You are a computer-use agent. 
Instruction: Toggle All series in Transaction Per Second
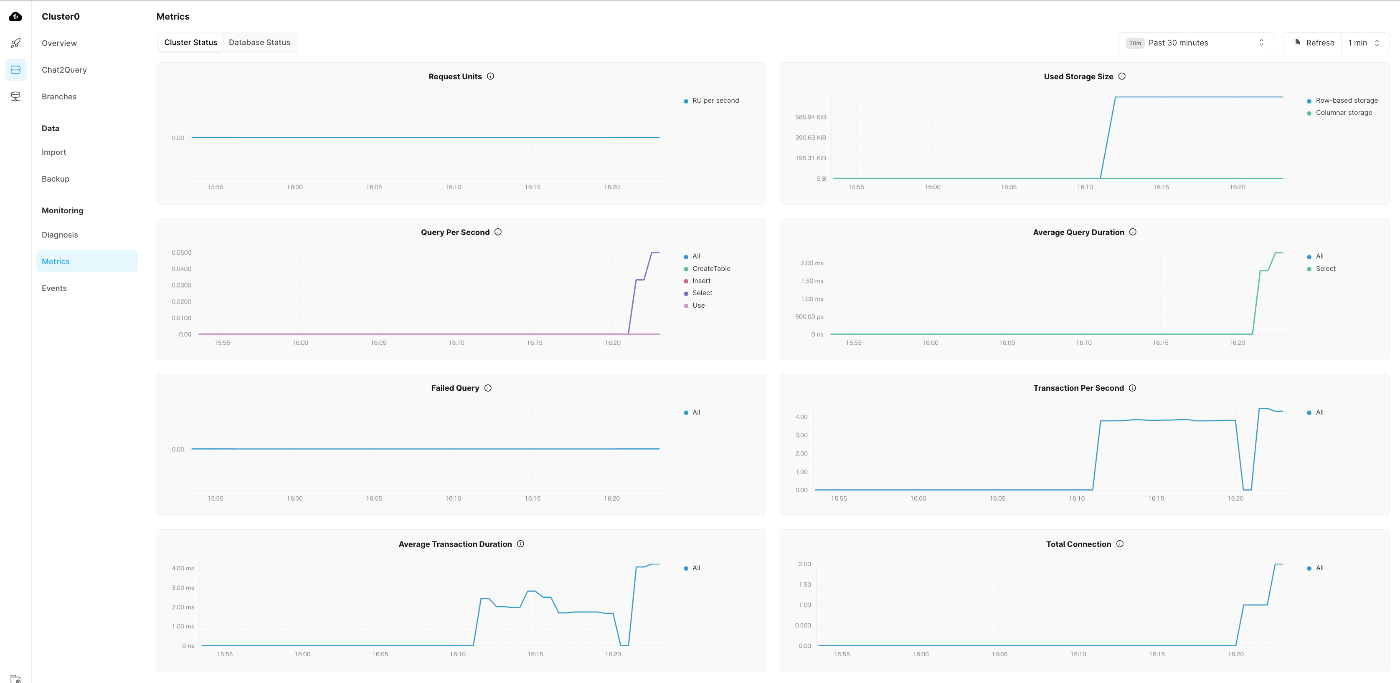coord(1315,412)
